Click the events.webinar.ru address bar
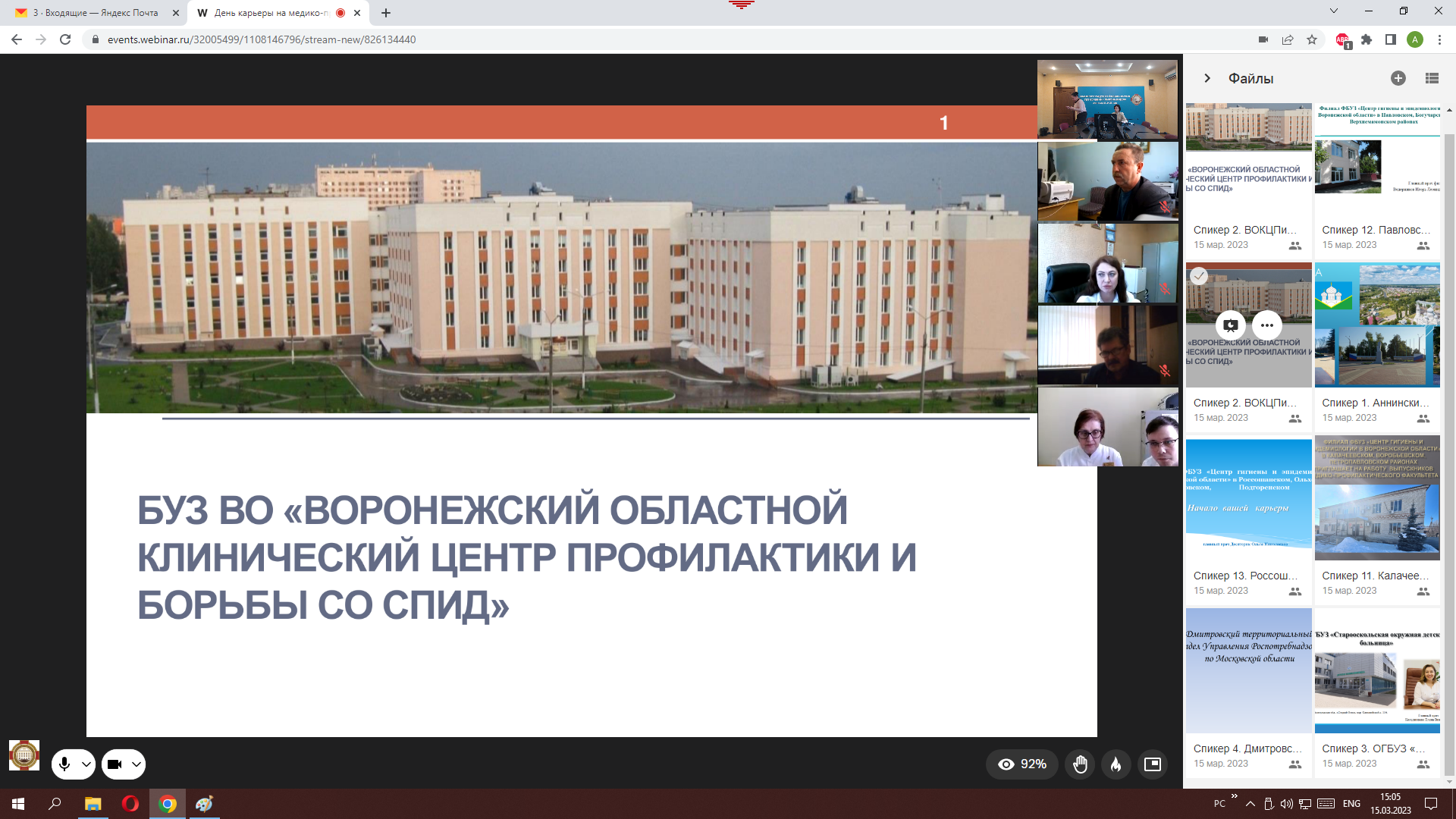The image size is (1456, 819). [x=667, y=39]
